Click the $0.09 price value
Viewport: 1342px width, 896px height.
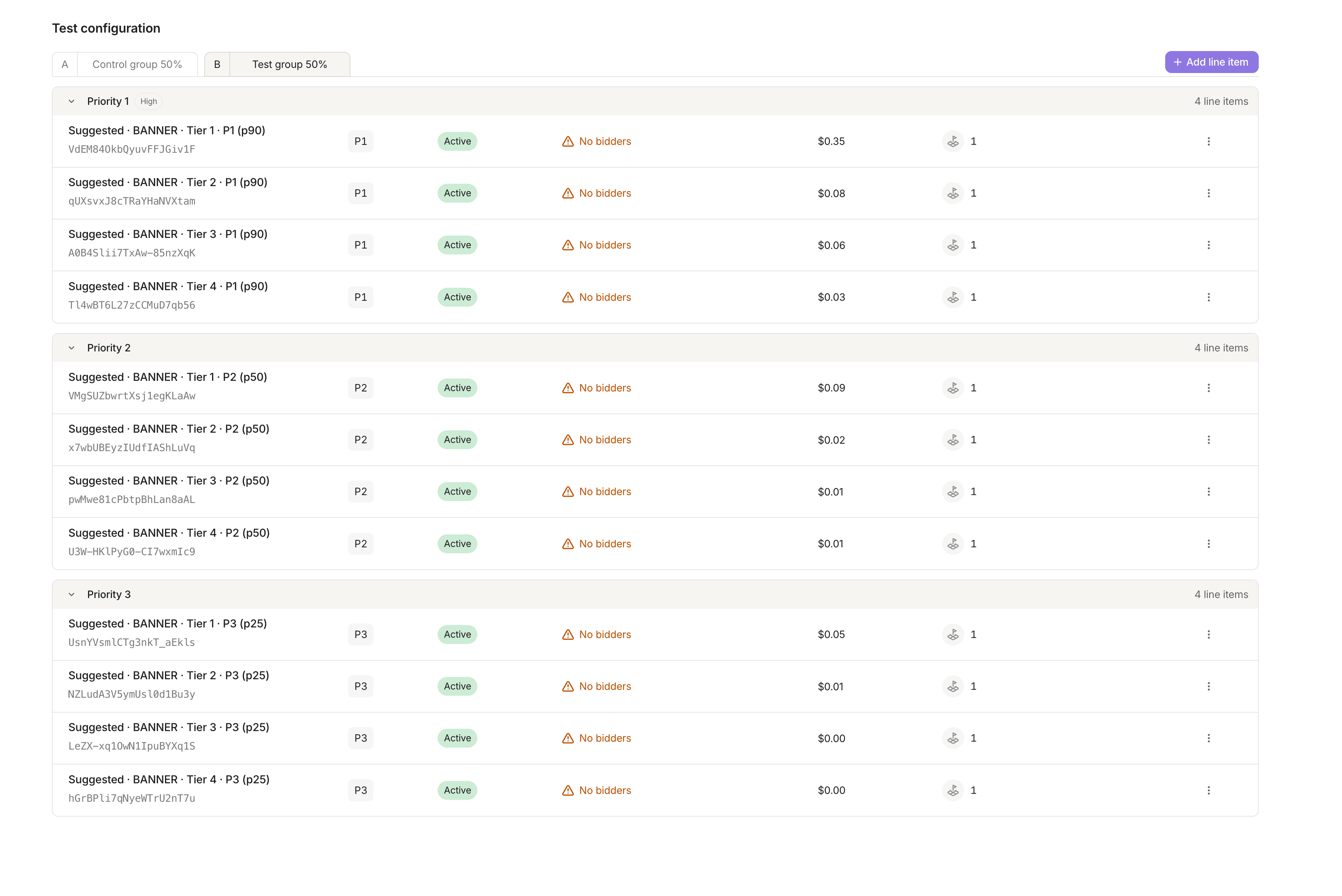(x=831, y=388)
